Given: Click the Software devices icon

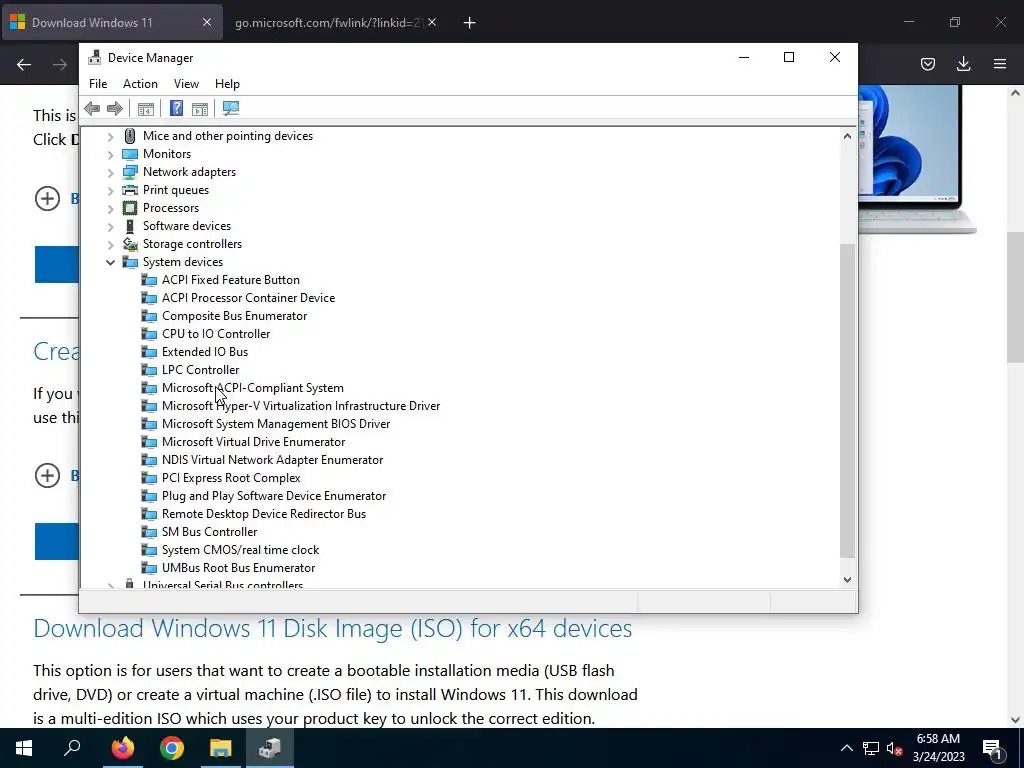Looking at the screenshot, I should (x=130, y=226).
